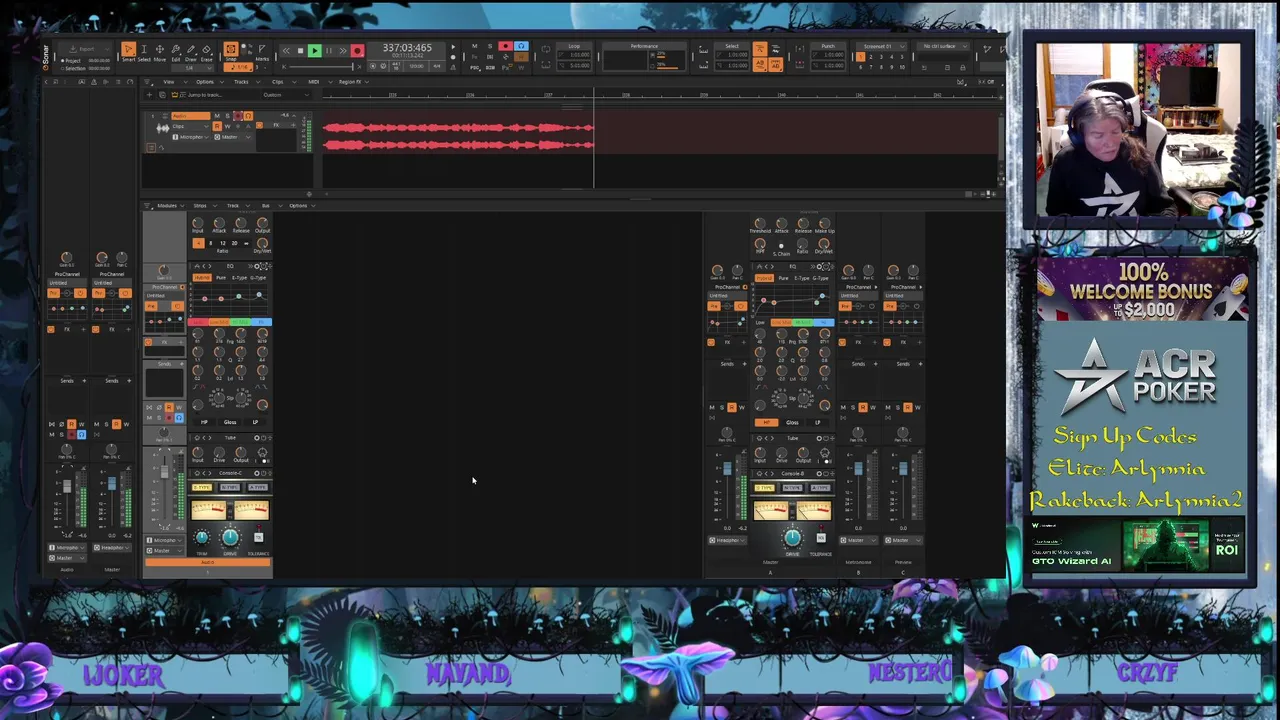Pick the Move tool
This screenshot has height=720, width=1280.
160,51
